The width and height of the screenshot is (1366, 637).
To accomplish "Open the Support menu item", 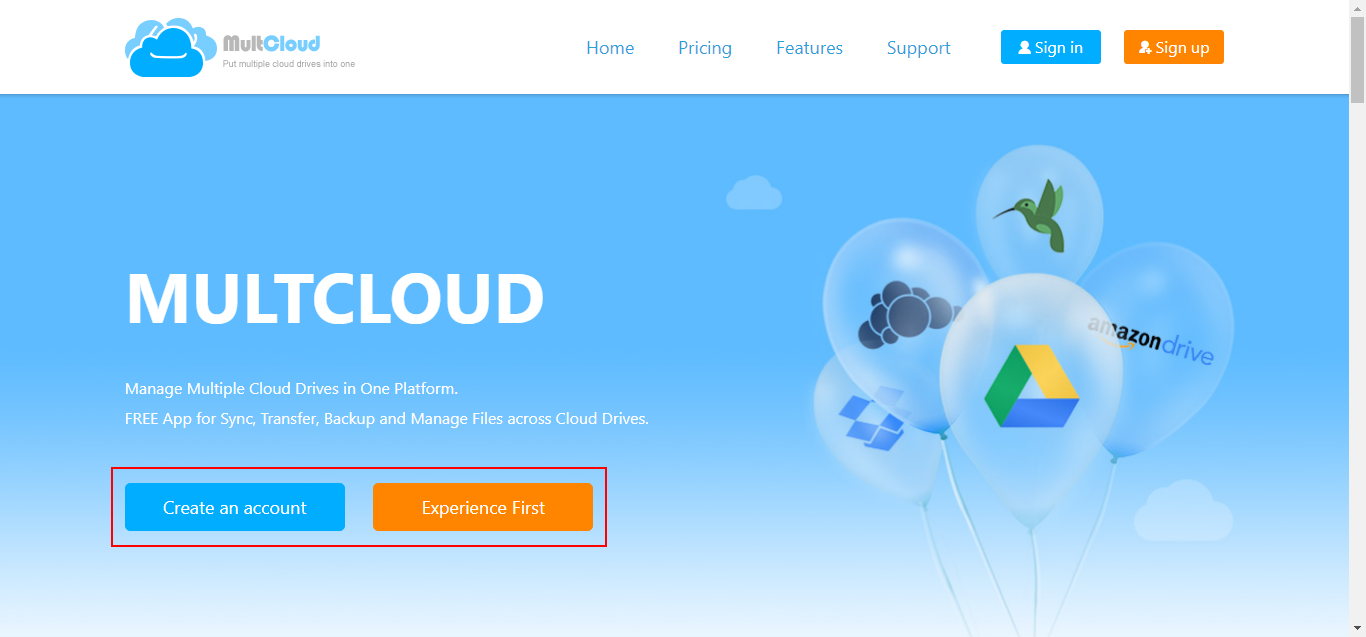I will 918,48.
